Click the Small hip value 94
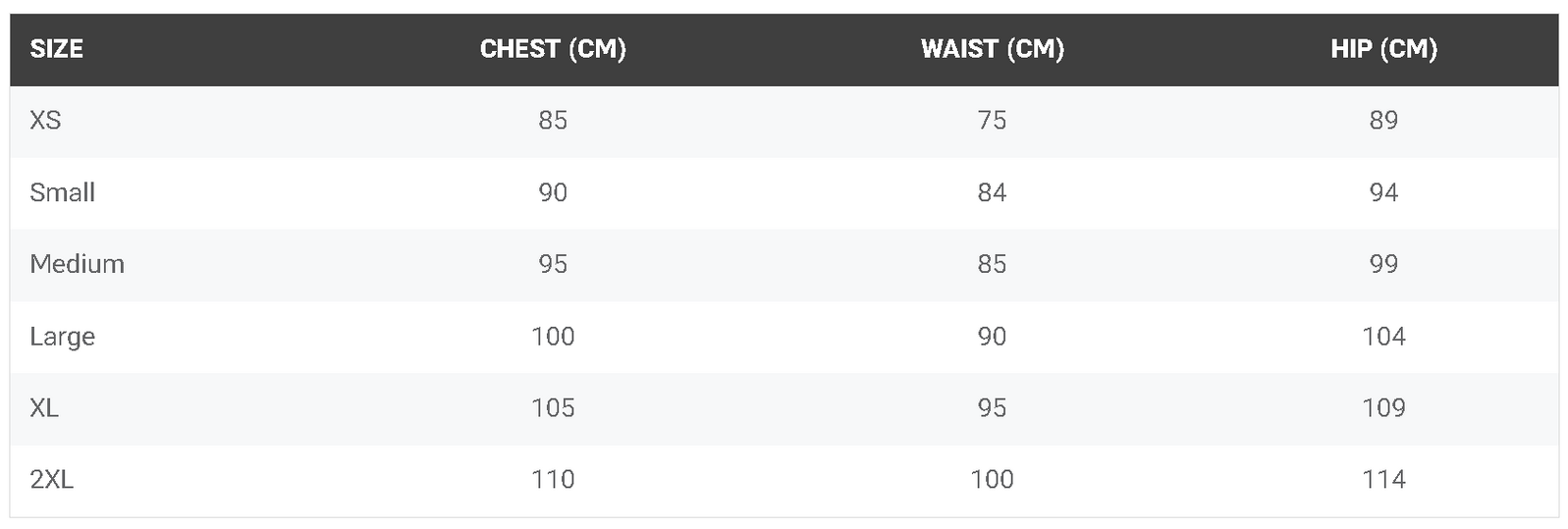Viewport: 1568px width, 529px height. pyautogui.click(x=1383, y=192)
